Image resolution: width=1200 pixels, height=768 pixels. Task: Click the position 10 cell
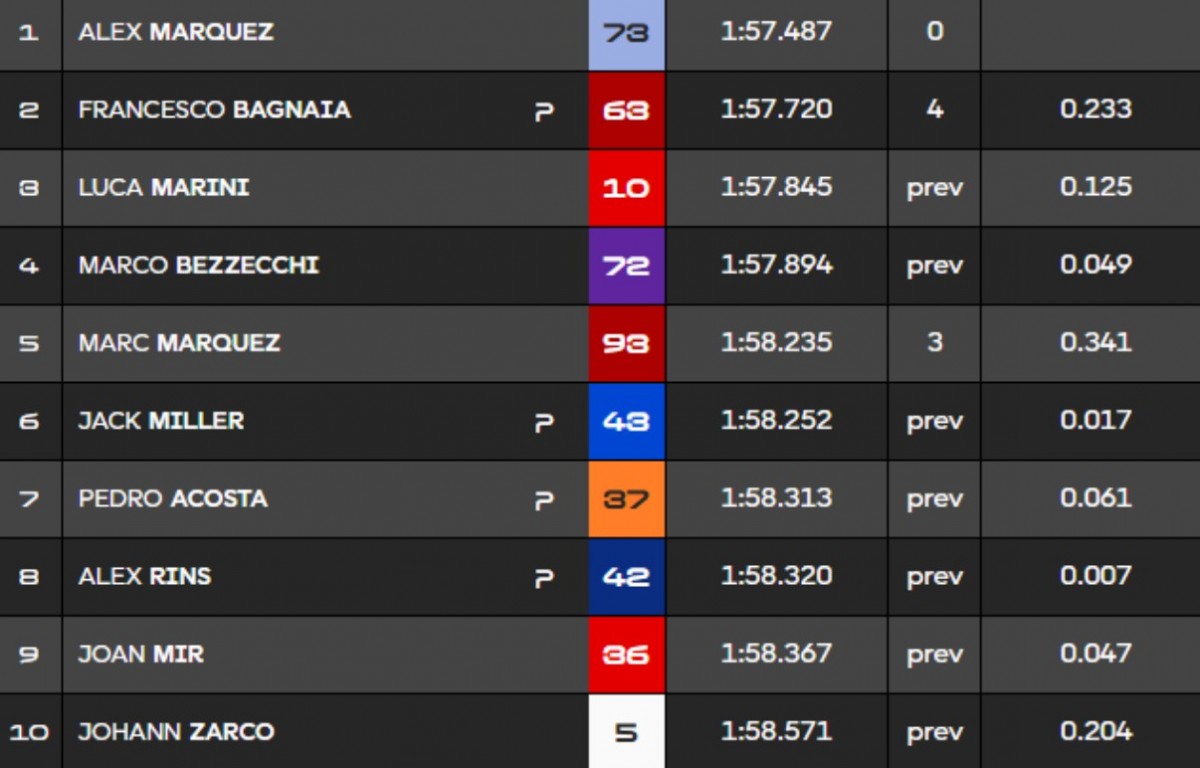point(29,733)
